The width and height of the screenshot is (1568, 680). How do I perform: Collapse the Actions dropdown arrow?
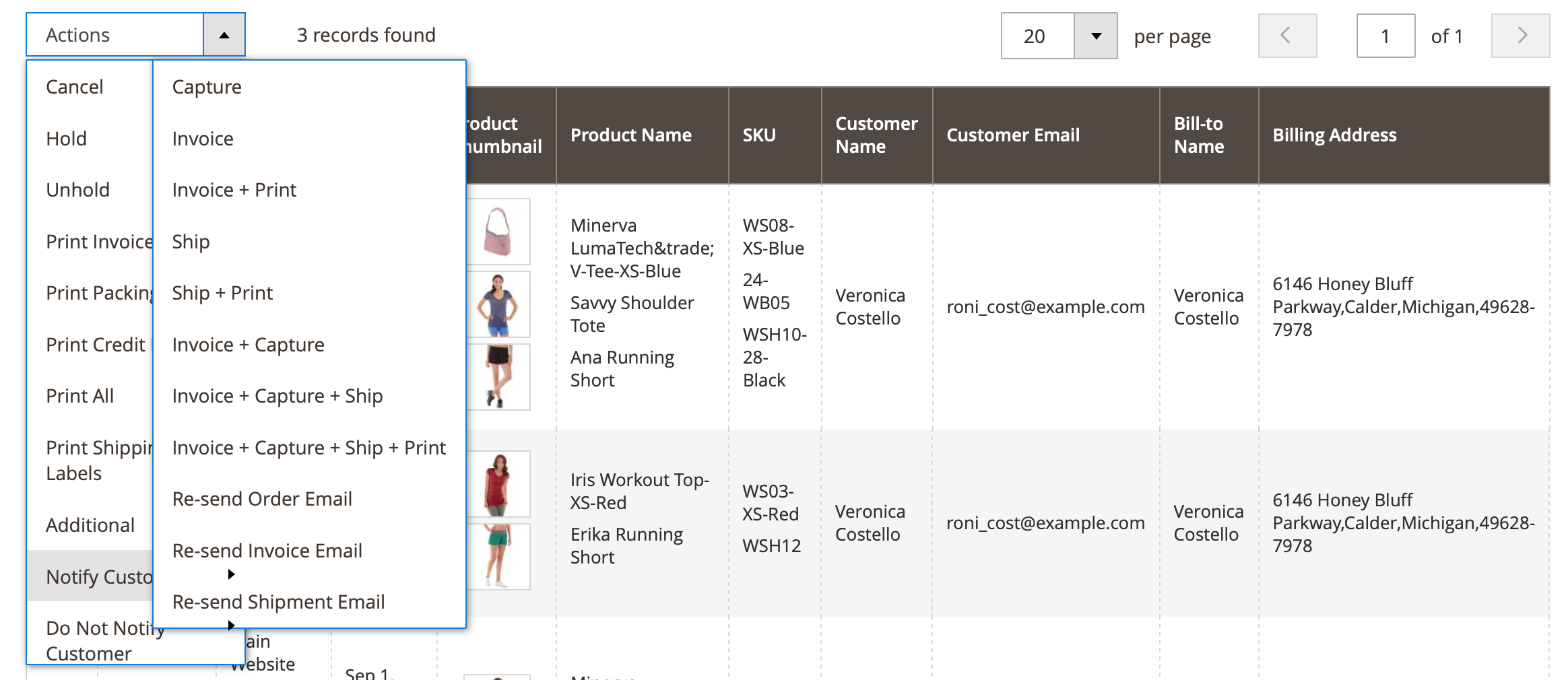click(224, 35)
